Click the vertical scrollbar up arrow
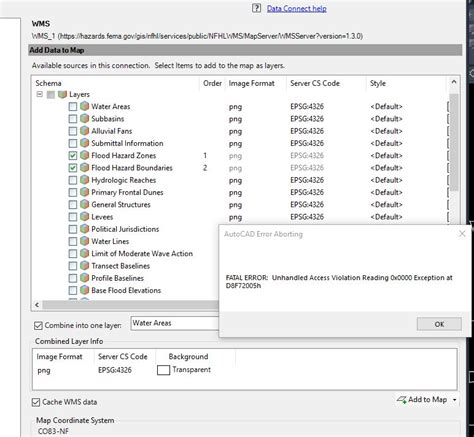This screenshot has height=437, width=474. pyautogui.click(x=454, y=82)
